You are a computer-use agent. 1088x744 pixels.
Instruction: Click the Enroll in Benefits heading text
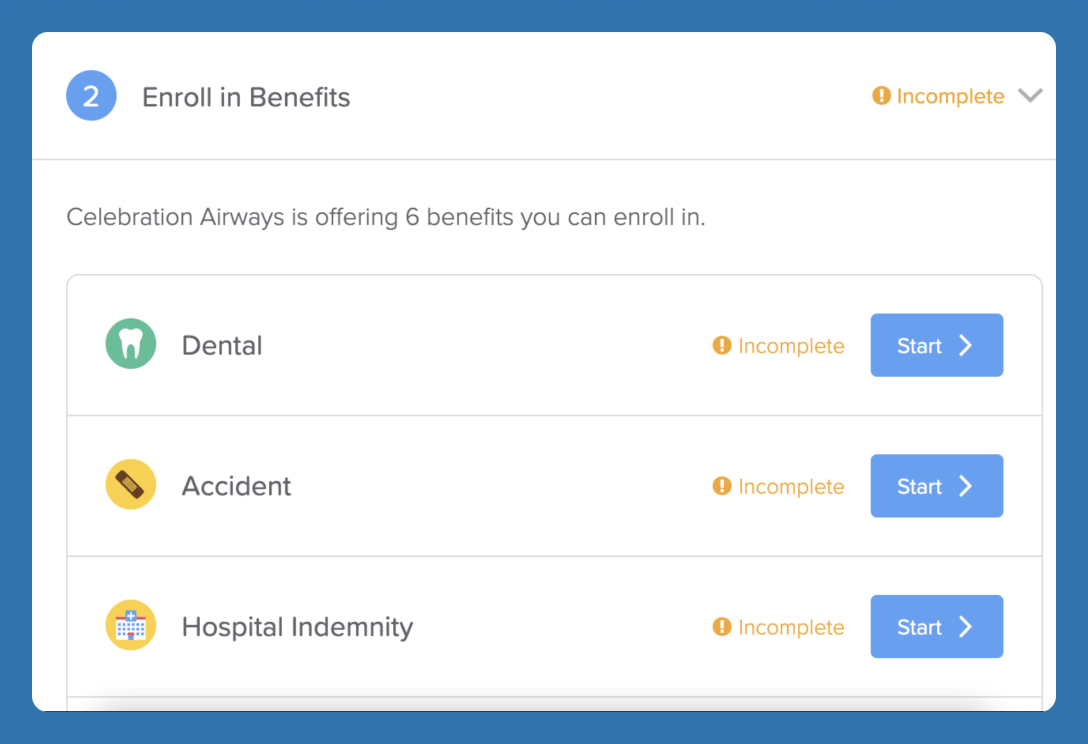tap(246, 97)
